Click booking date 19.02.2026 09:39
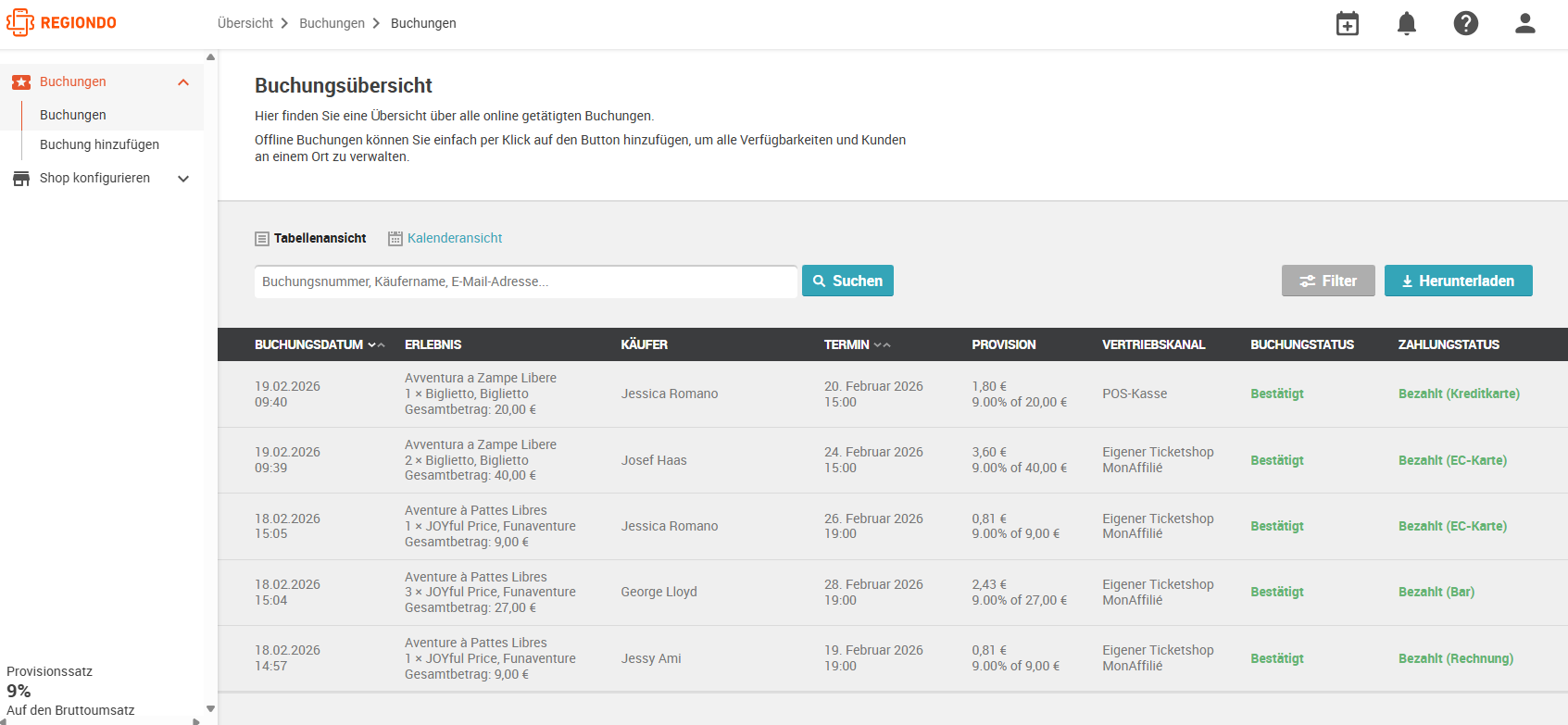The image size is (1568, 725). [x=287, y=460]
